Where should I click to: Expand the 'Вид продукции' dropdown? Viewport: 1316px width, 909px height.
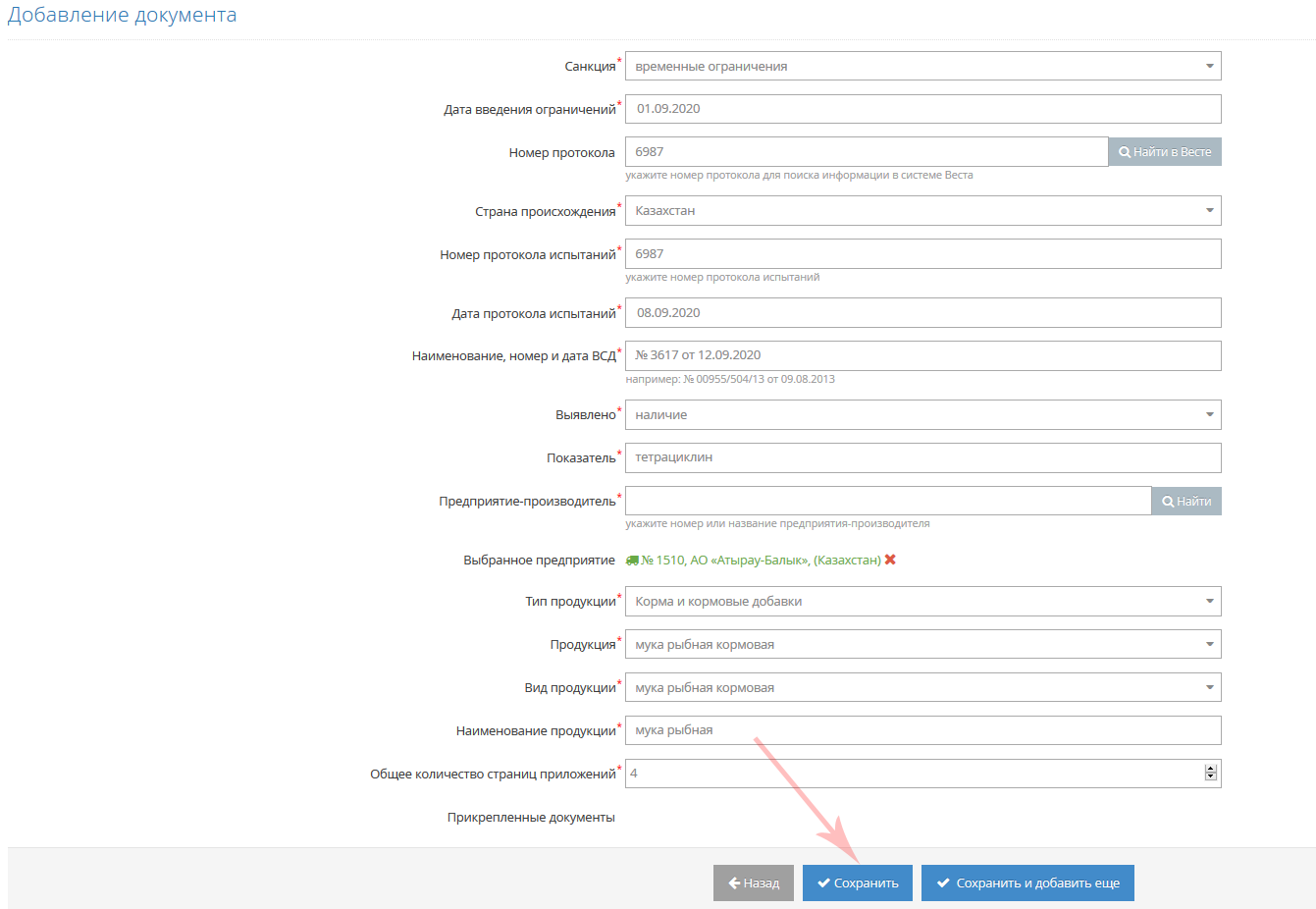click(922, 688)
